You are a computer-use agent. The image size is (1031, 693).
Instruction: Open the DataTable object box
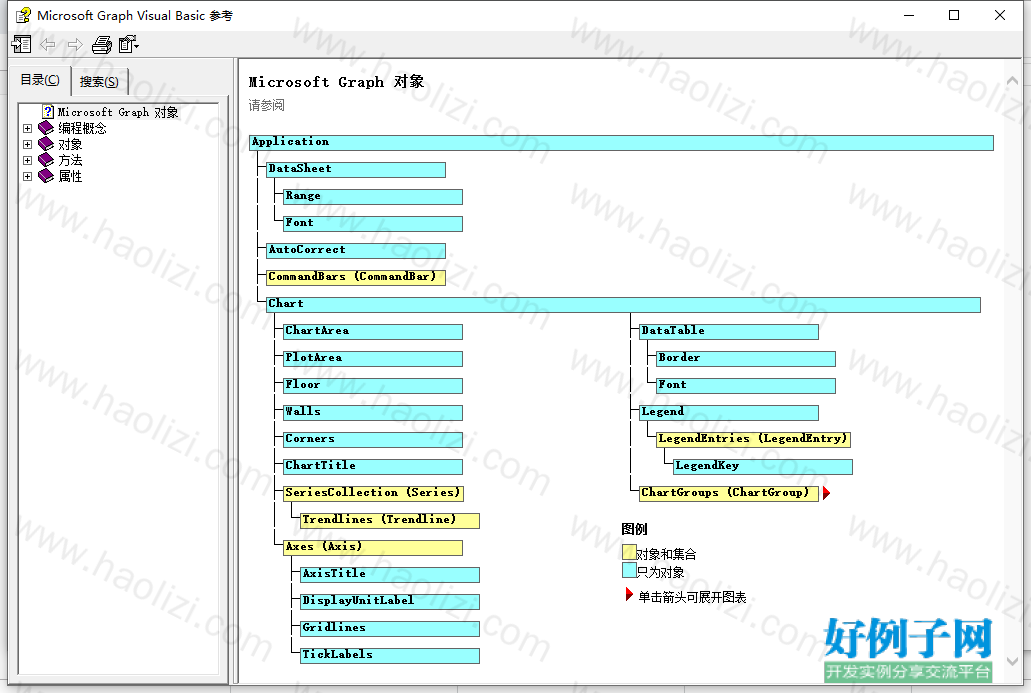point(729,331)
